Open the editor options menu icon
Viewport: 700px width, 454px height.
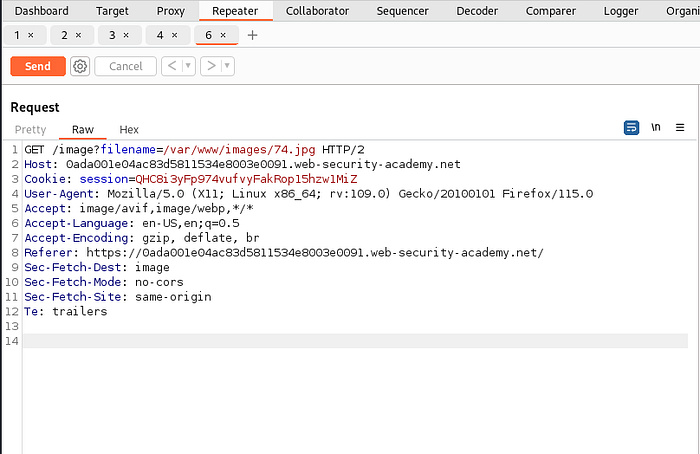[x=680, y=128]
